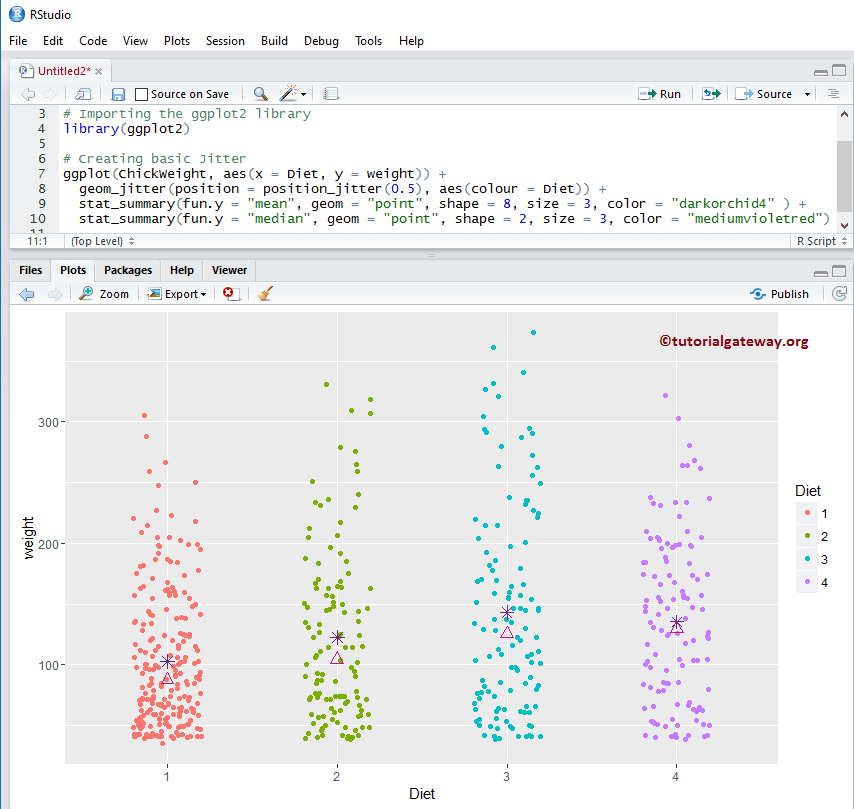Go forward to next source location
The width and height of the screenshot is (854, 809).
click(50, 94)
